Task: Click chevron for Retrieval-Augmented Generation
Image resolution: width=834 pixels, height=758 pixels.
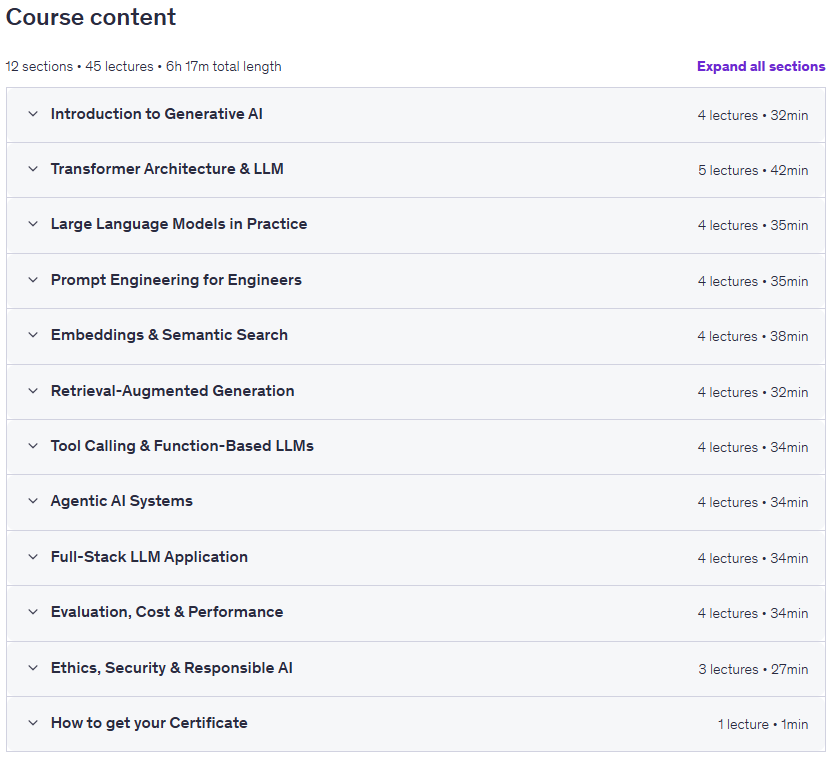Action: 33,391
